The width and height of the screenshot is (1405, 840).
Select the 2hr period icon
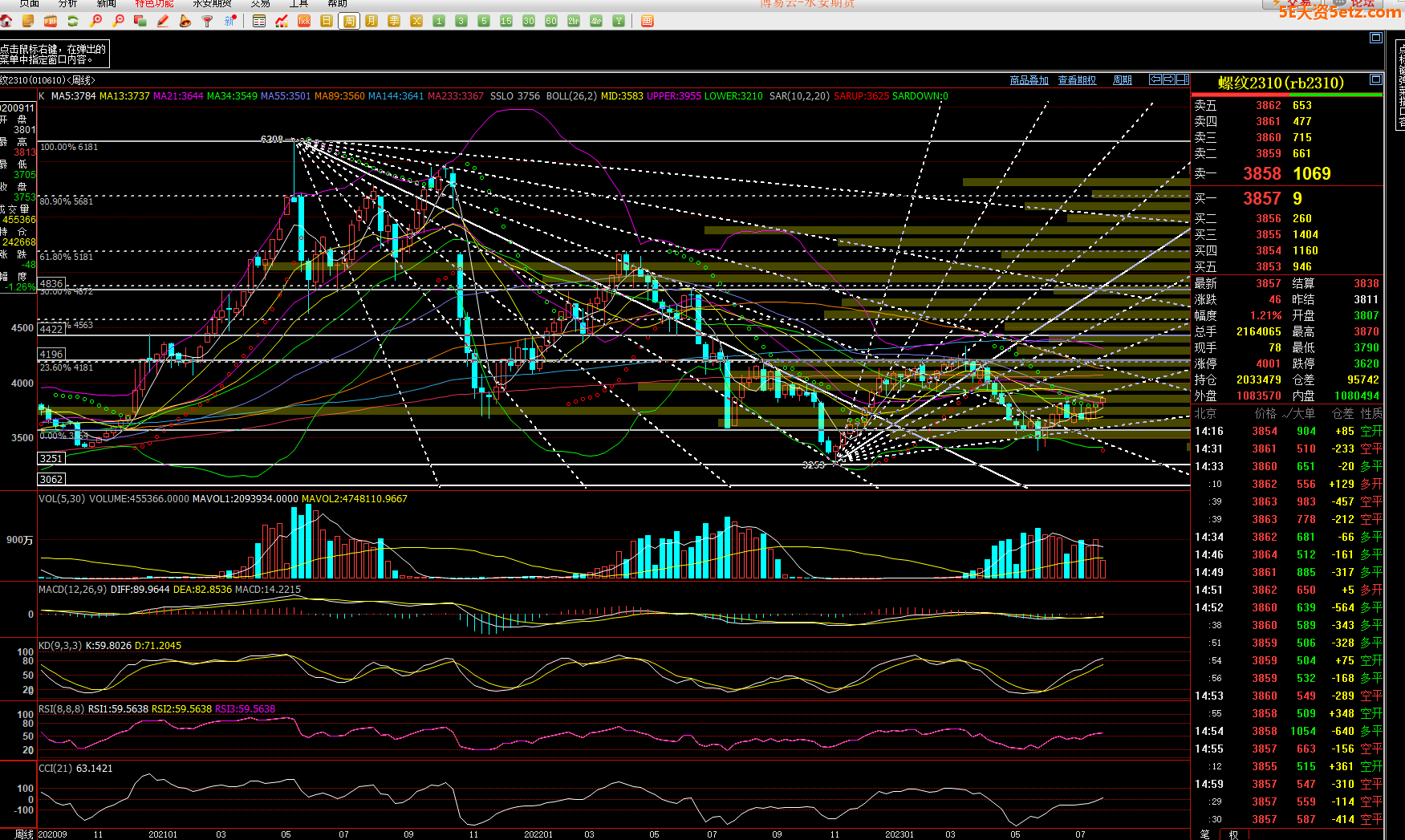[574, 21]
